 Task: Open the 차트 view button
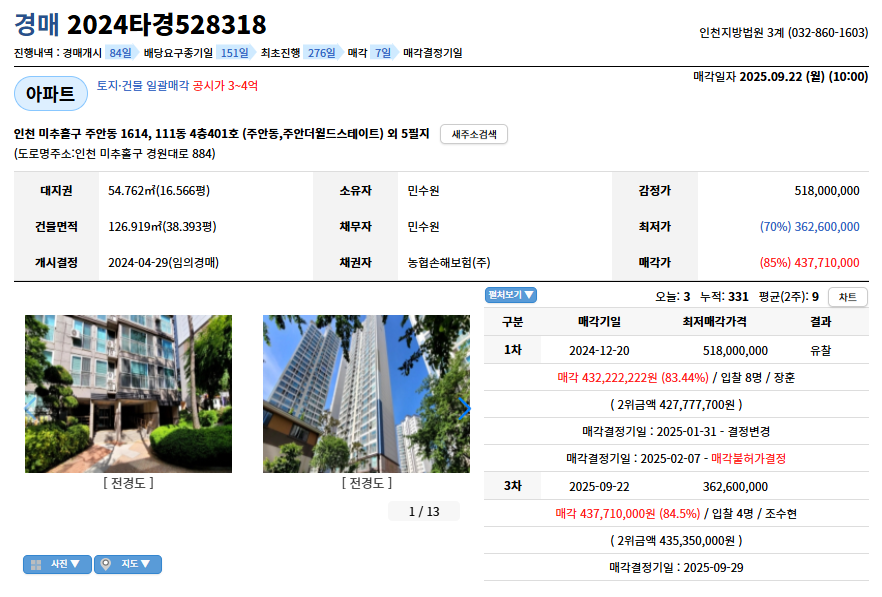(848, 297)
